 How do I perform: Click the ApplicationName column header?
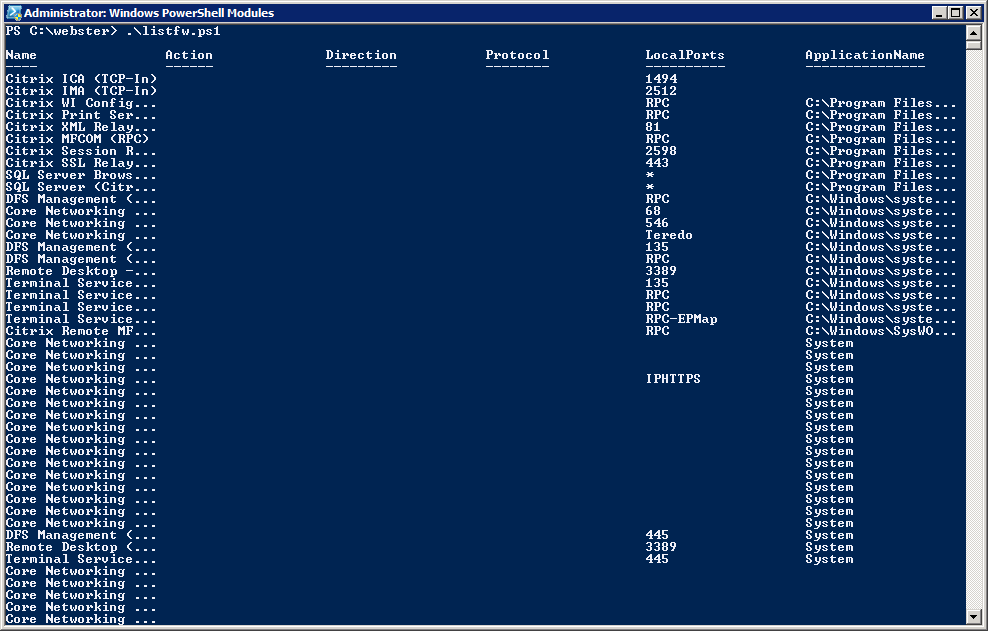click(x=865, y=55)
